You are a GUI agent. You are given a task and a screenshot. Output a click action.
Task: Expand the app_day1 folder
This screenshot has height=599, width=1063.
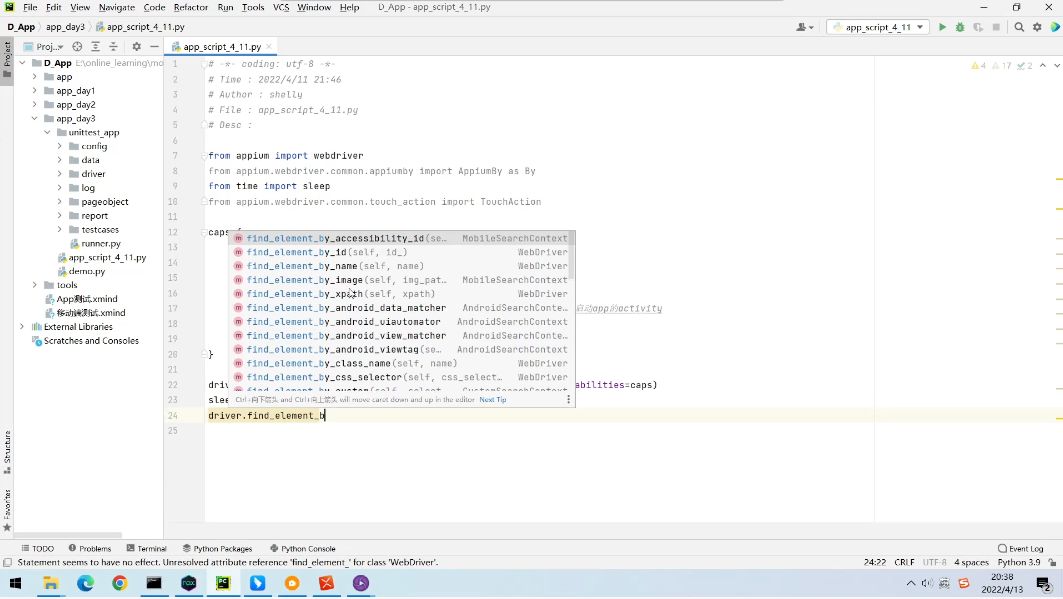point(35,91)
